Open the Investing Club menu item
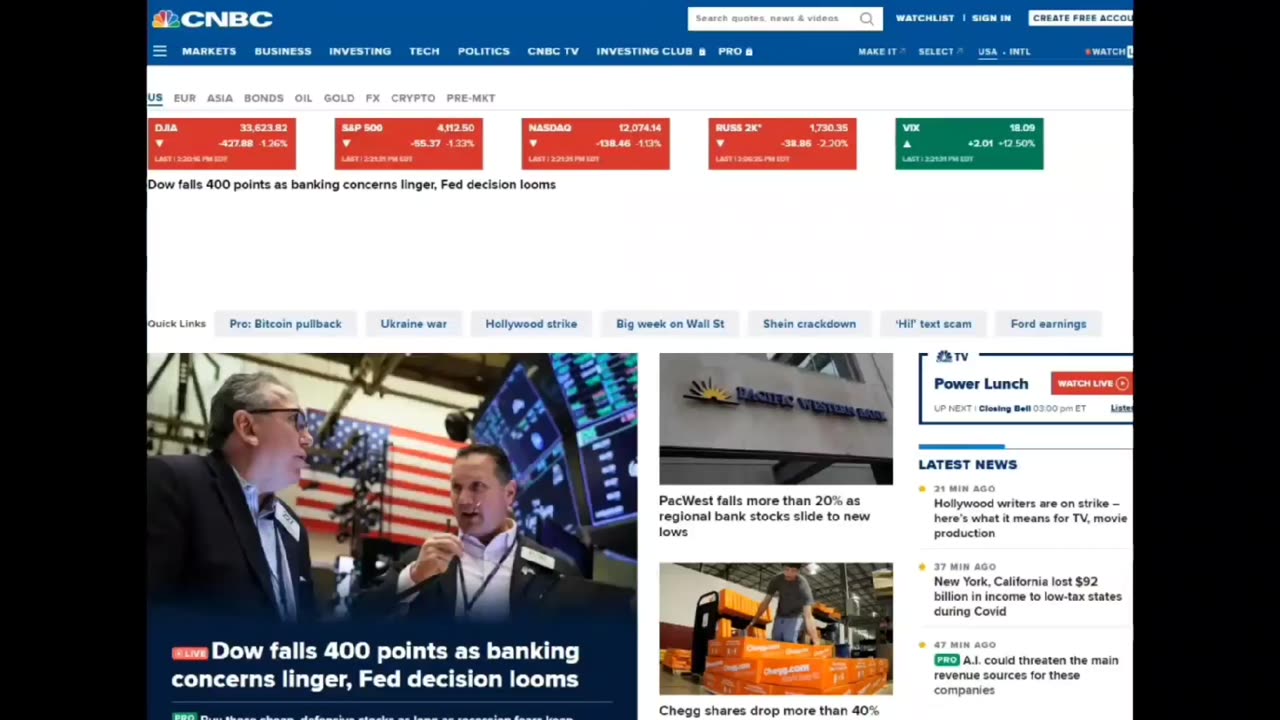 (645, 51)
